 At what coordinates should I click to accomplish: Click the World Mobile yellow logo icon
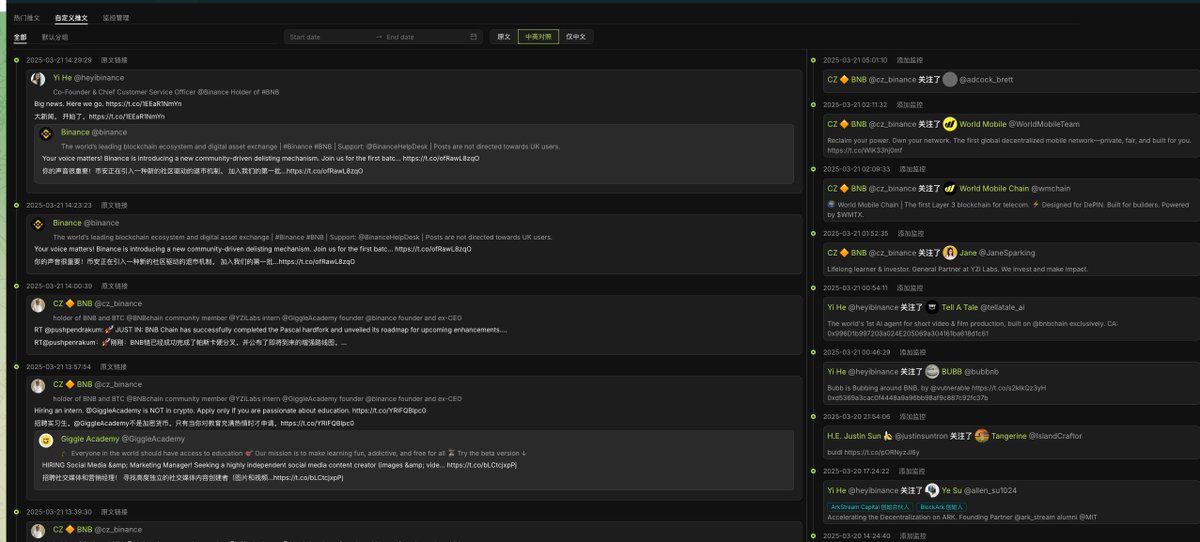[950, 124]
